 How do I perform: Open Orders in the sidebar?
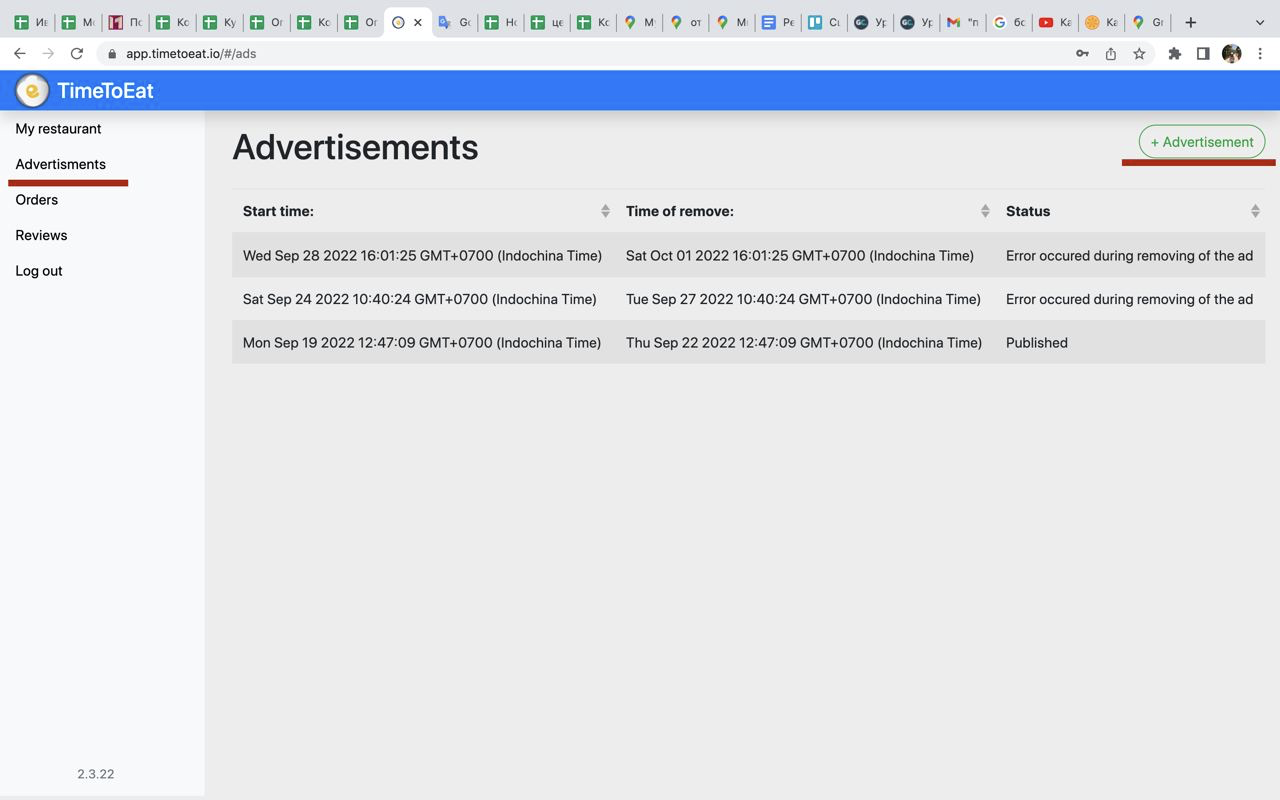[x=36, y=200]
